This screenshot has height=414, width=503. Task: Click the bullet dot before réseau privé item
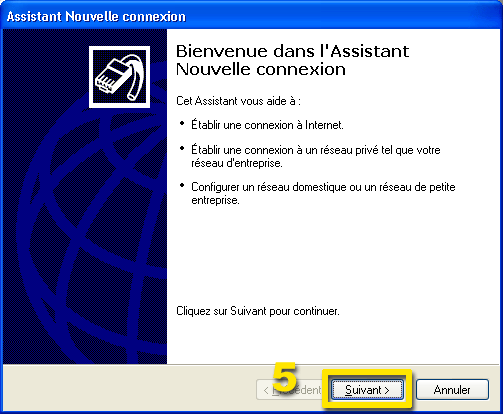point(182,148)
